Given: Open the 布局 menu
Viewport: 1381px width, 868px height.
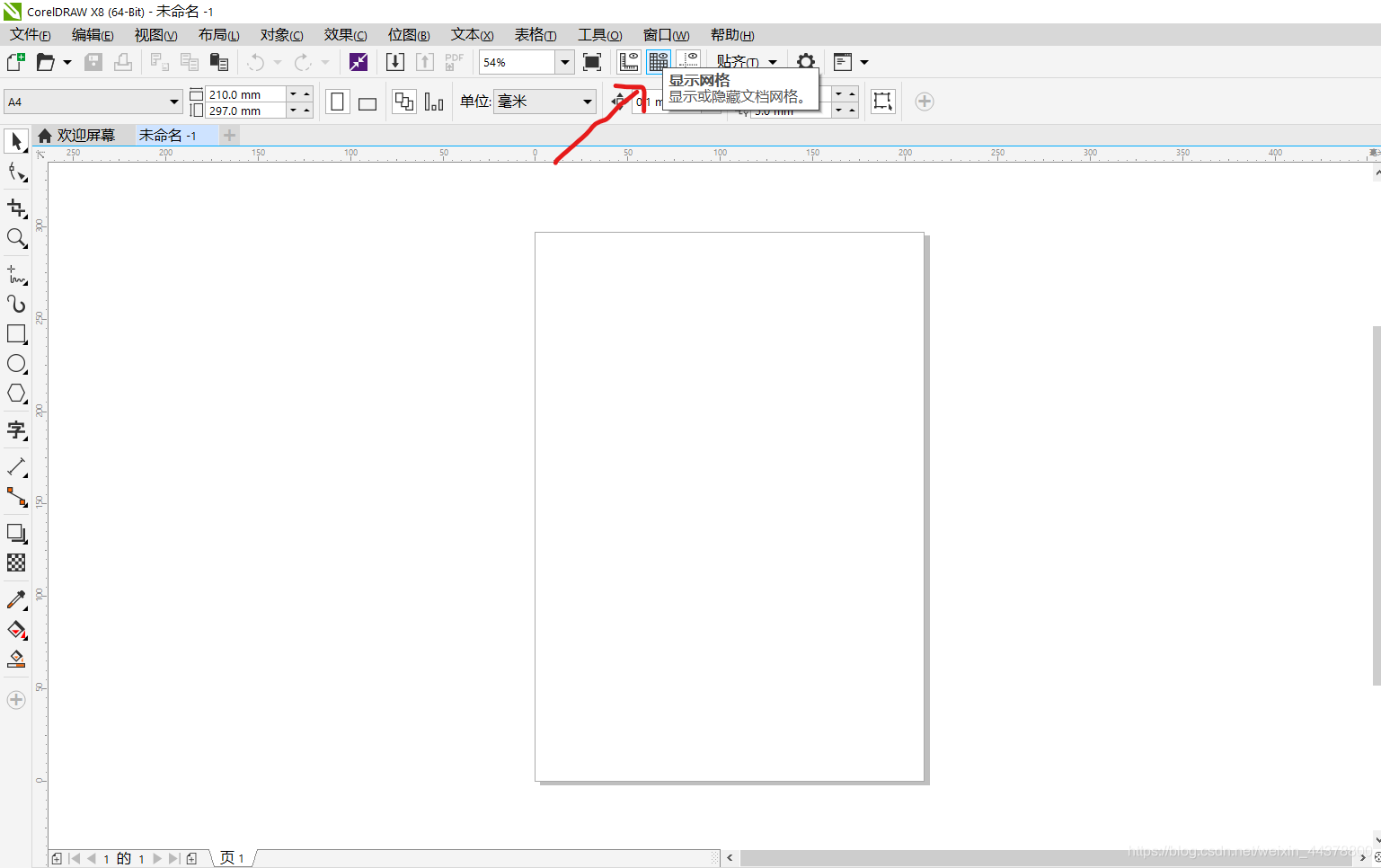Looking at the screenshot, I should tap(218, 35).
